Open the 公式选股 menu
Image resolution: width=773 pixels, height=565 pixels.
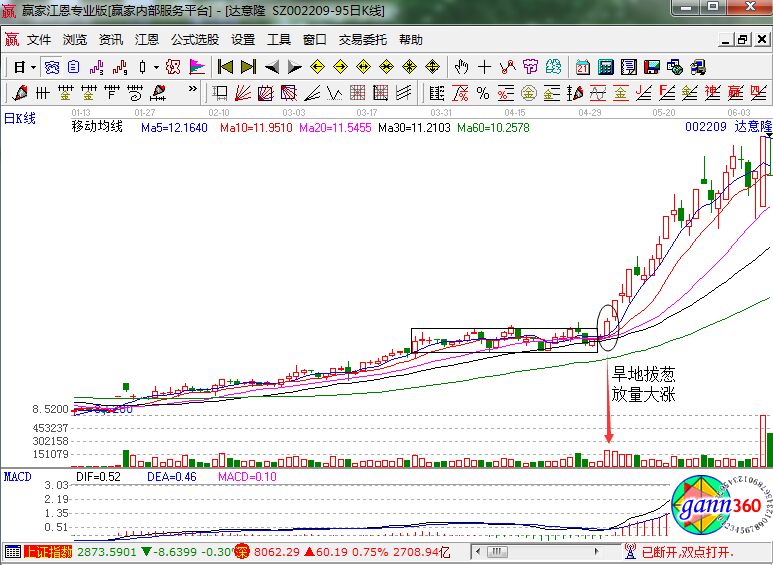click(194, 40)
